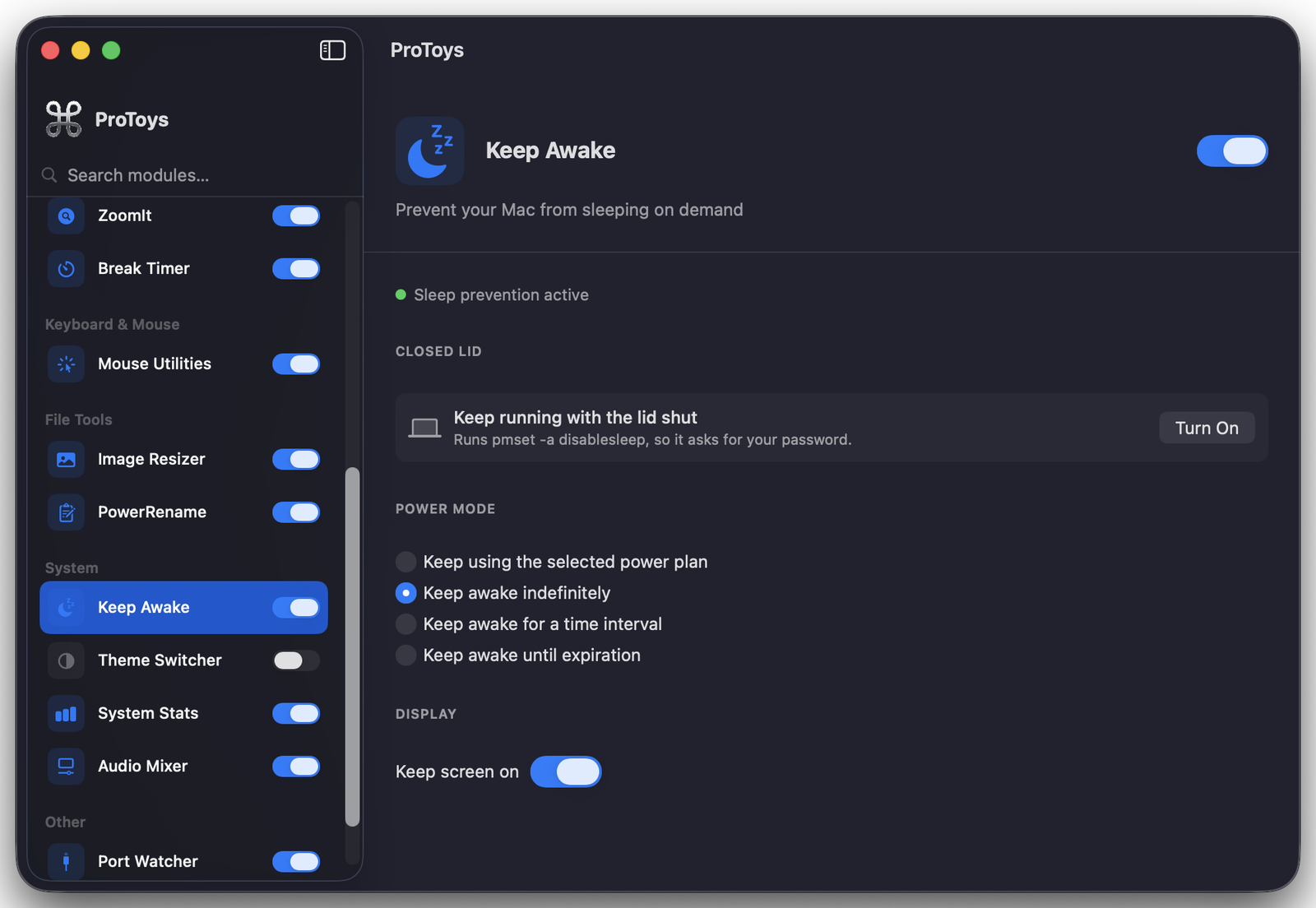
Task: Click the Sleep prevention active status text
Action: click(x=501, y=295)
